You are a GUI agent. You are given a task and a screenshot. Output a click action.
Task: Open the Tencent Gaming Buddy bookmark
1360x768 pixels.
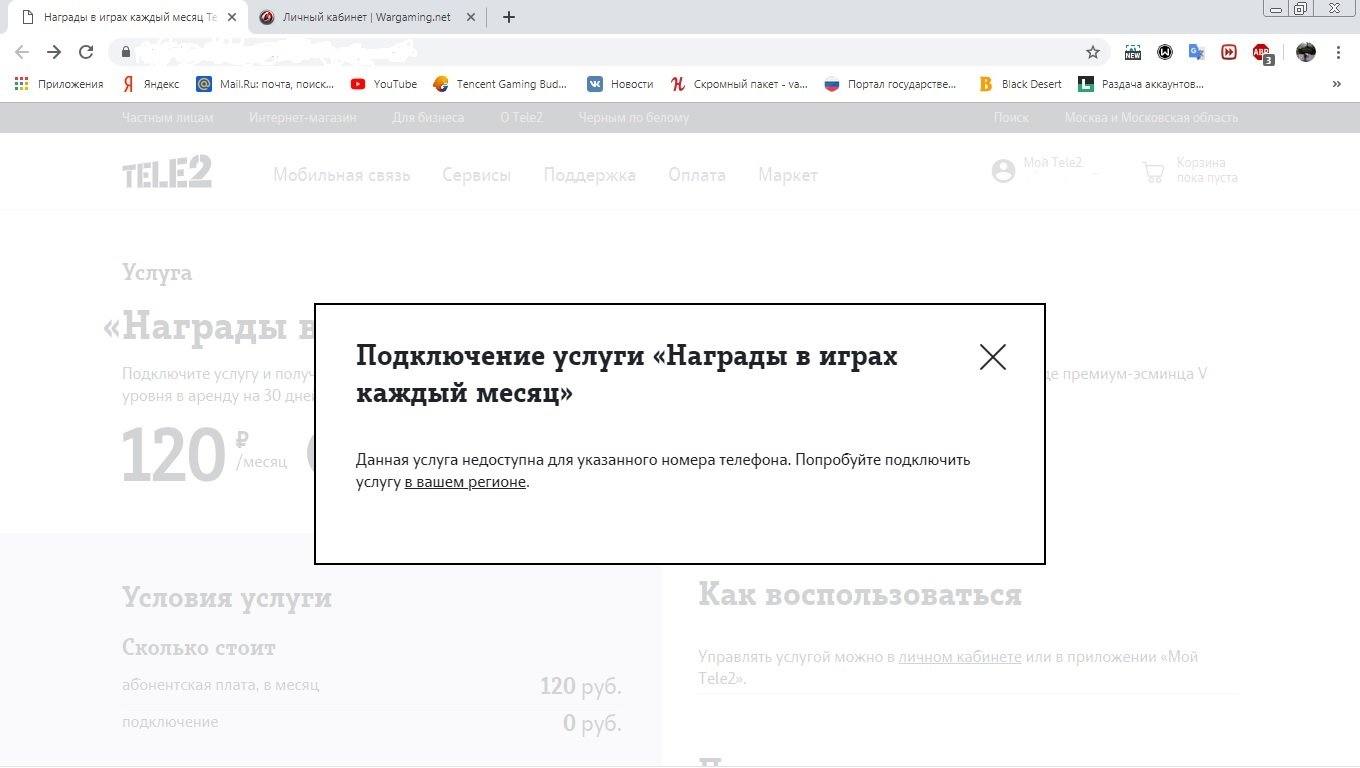tap(500, 84)
